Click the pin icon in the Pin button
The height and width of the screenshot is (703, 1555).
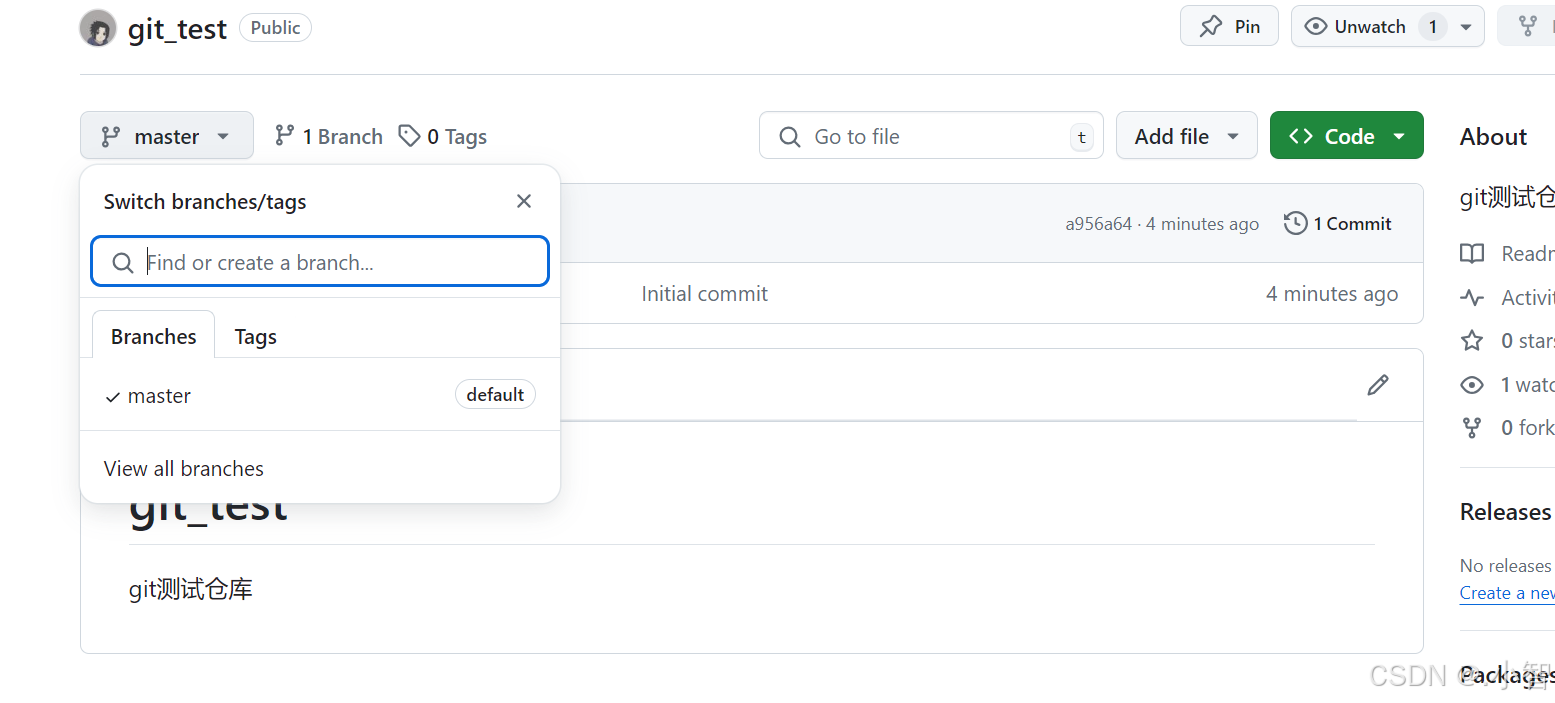[1211, 27]
